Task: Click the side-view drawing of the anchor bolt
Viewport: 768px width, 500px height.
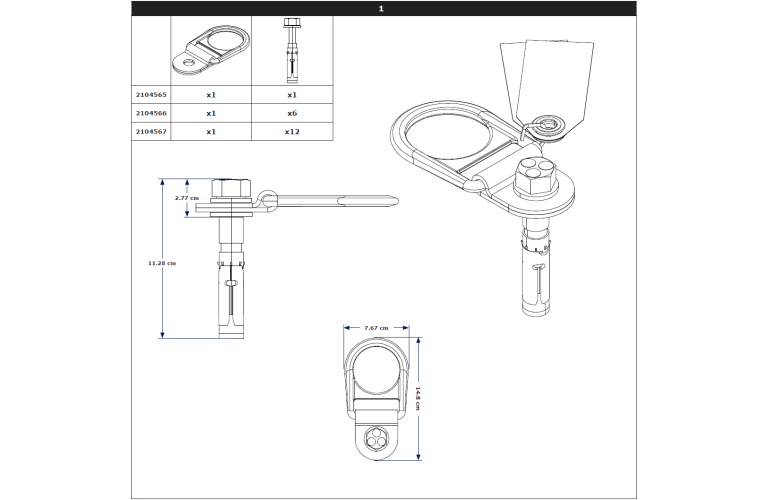Action: coord(297,258)
